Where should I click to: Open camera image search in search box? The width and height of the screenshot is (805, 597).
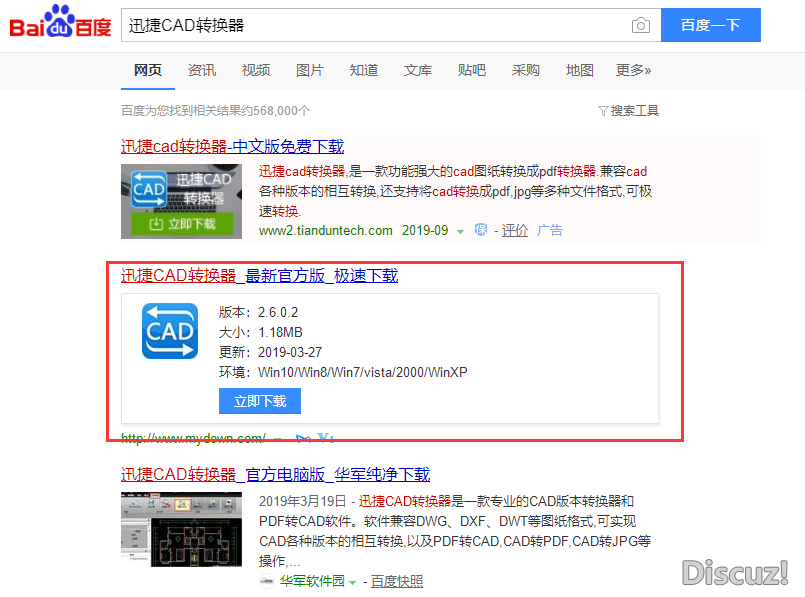[640, 25]
